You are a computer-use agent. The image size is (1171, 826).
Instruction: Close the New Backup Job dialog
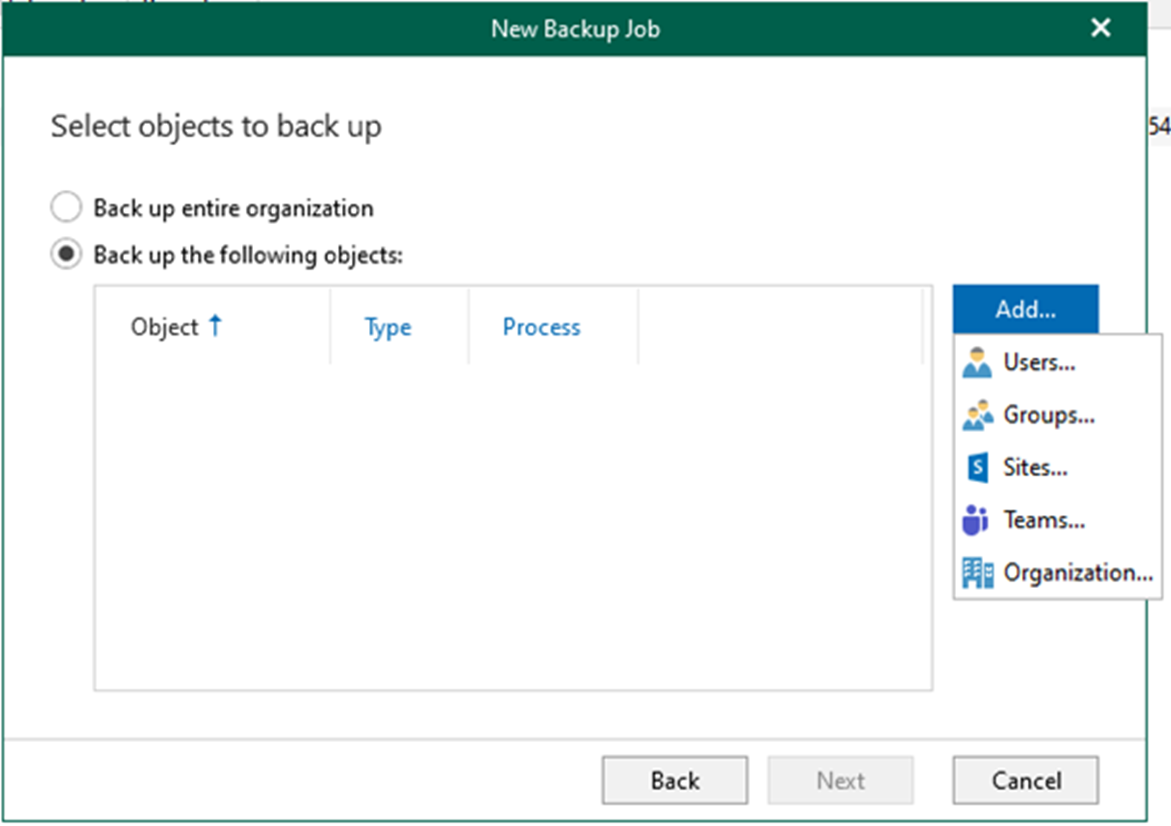(1100, 28)
